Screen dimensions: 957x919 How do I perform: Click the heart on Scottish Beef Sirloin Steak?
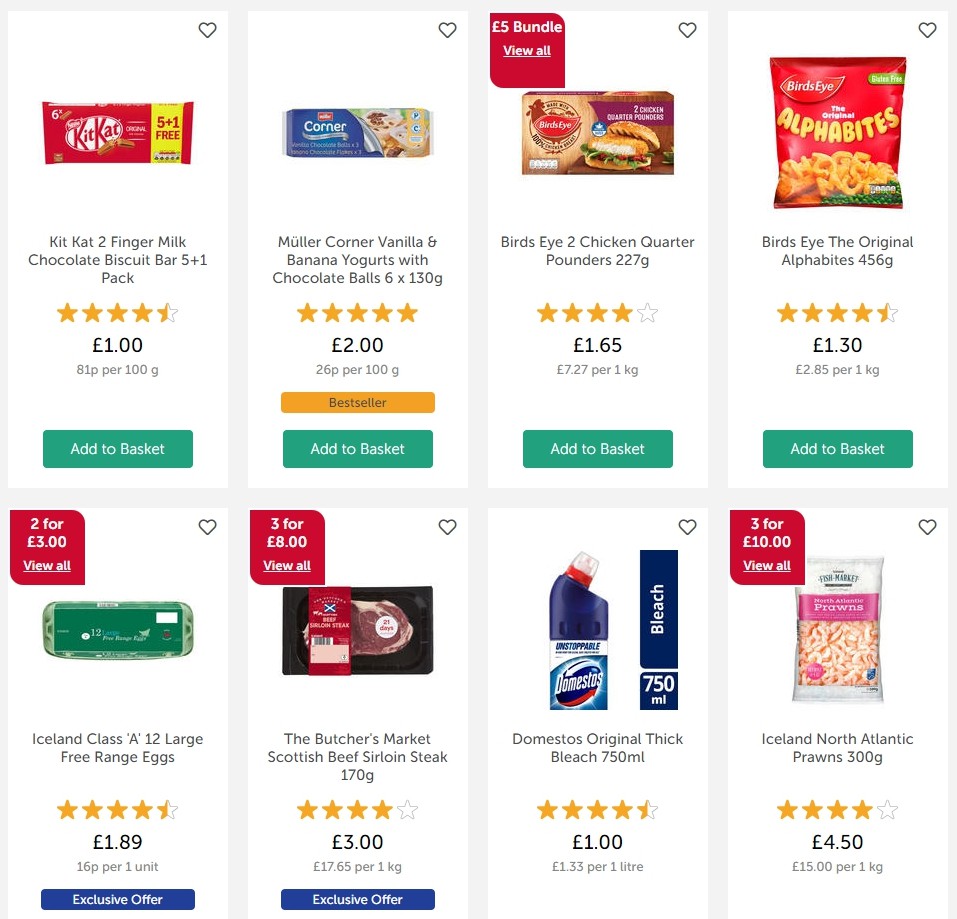pos(447,526)
